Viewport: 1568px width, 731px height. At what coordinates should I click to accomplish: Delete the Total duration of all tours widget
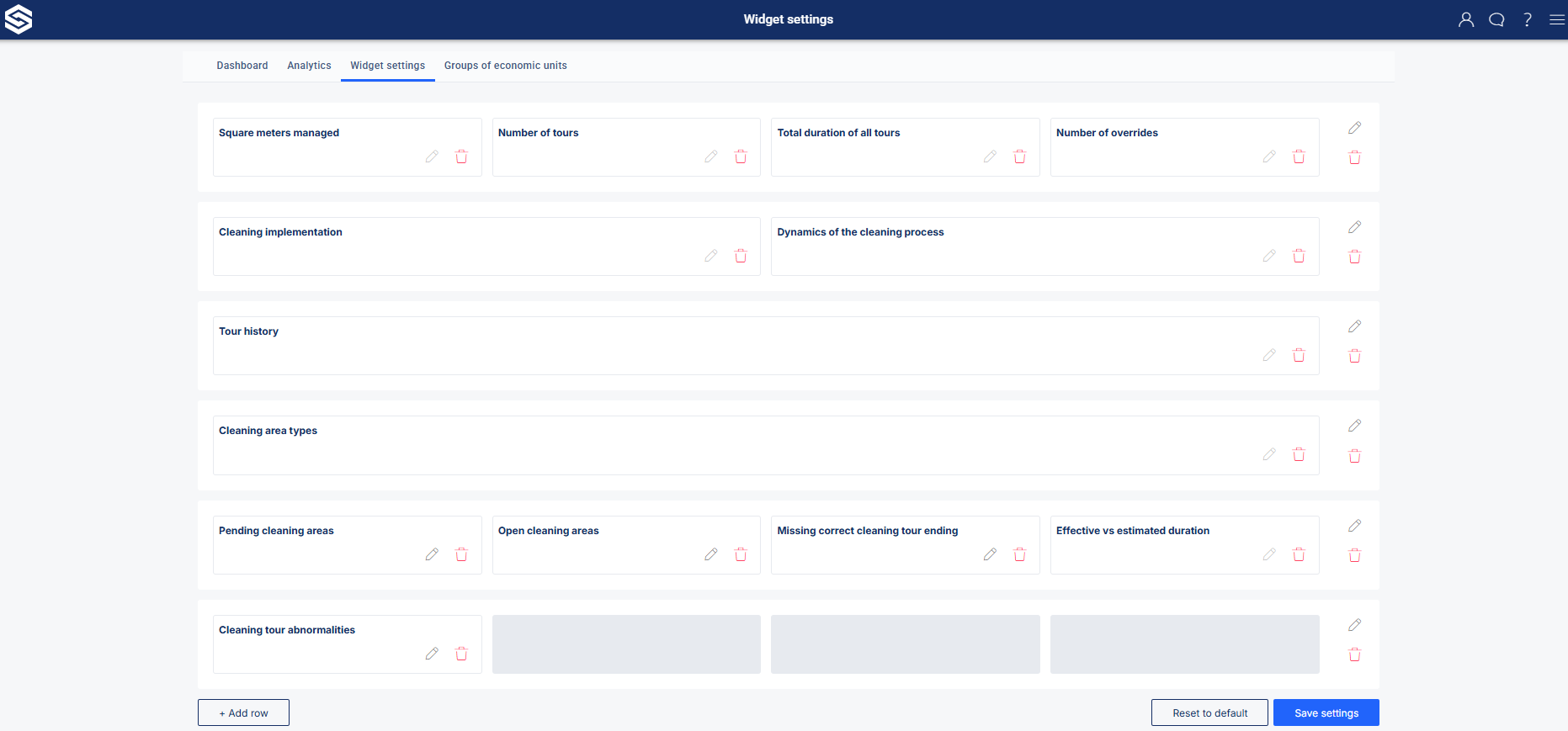pos(1020,156)
